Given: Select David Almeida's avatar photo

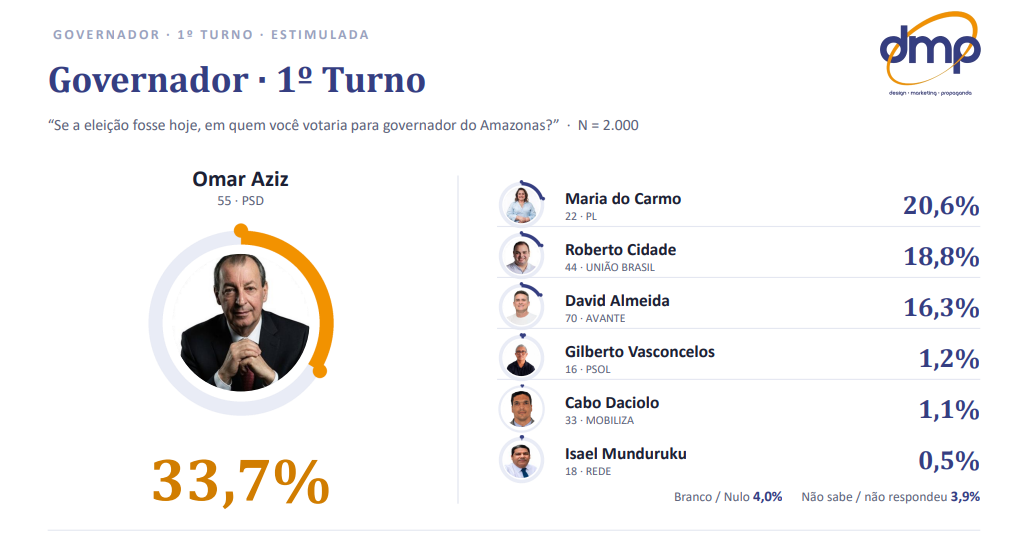Looking at the screenshot, I should (522, 307).
